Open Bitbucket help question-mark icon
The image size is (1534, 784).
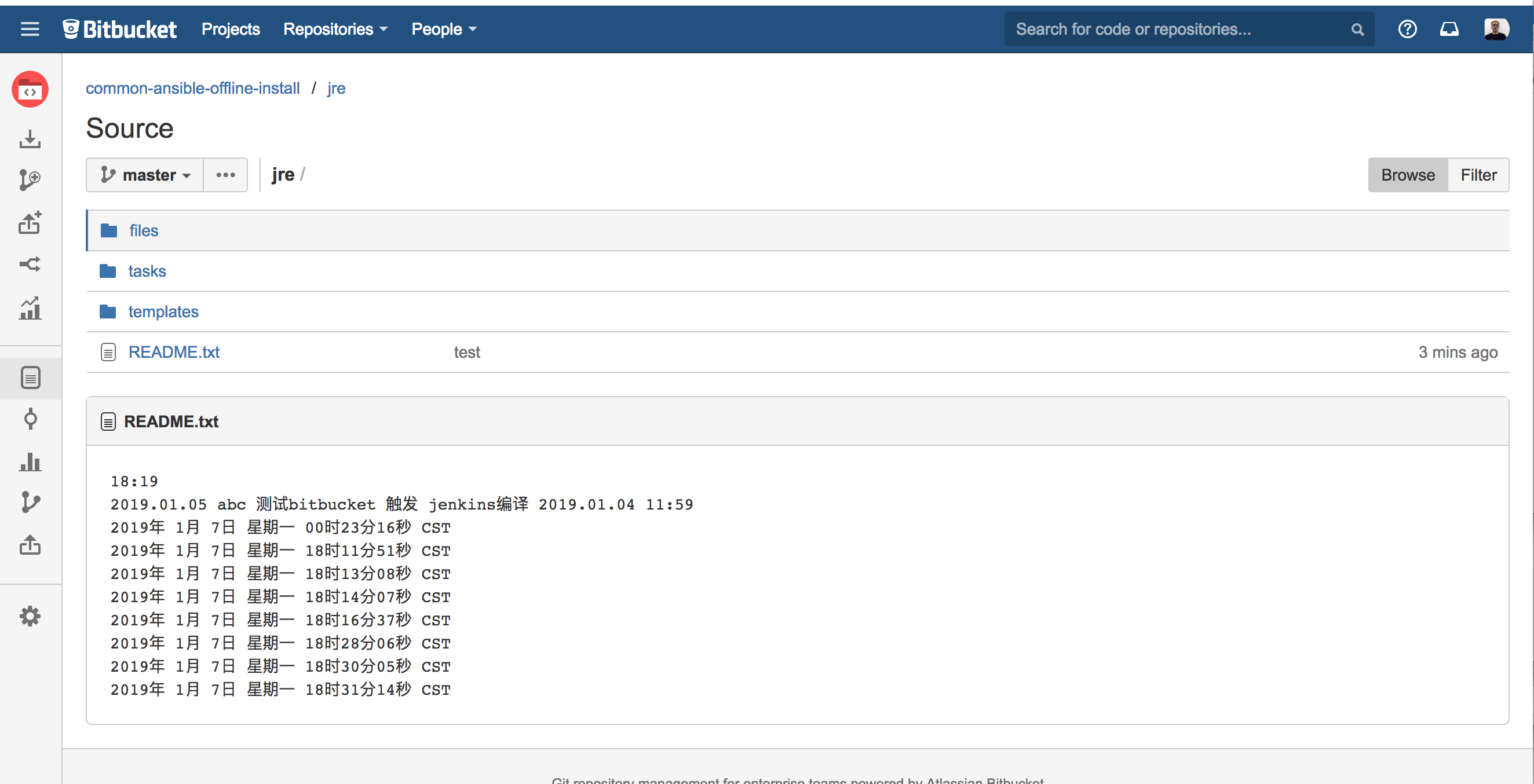[1407, 28]
